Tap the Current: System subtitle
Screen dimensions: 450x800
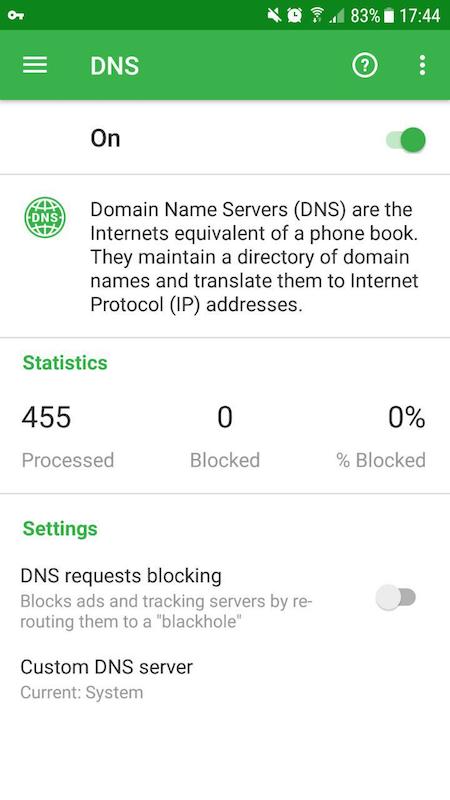82,693
